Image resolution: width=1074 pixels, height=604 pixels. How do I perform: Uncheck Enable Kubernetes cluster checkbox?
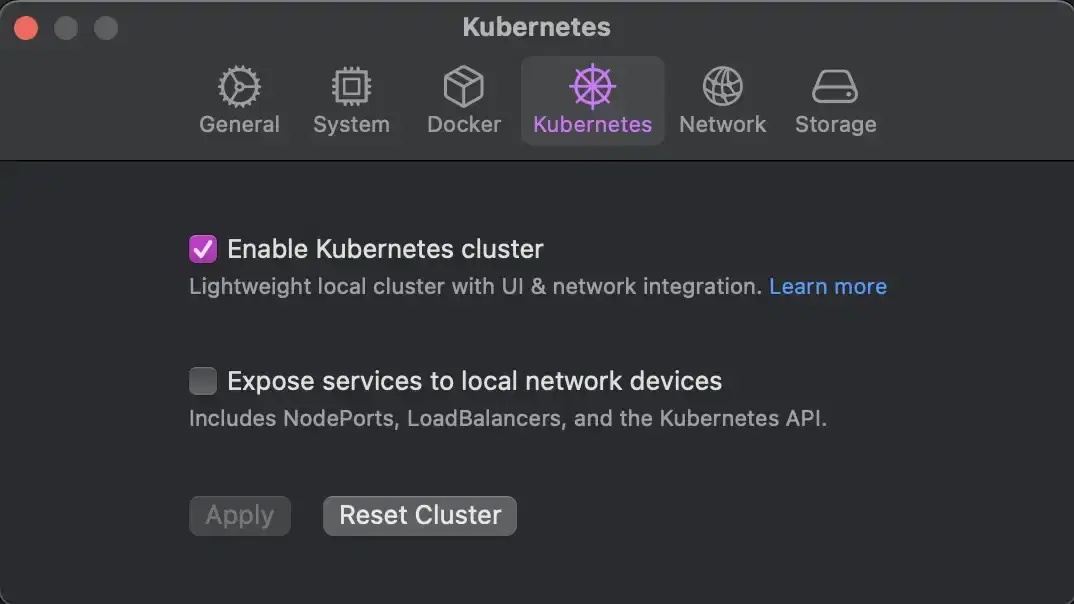[203, 249]
